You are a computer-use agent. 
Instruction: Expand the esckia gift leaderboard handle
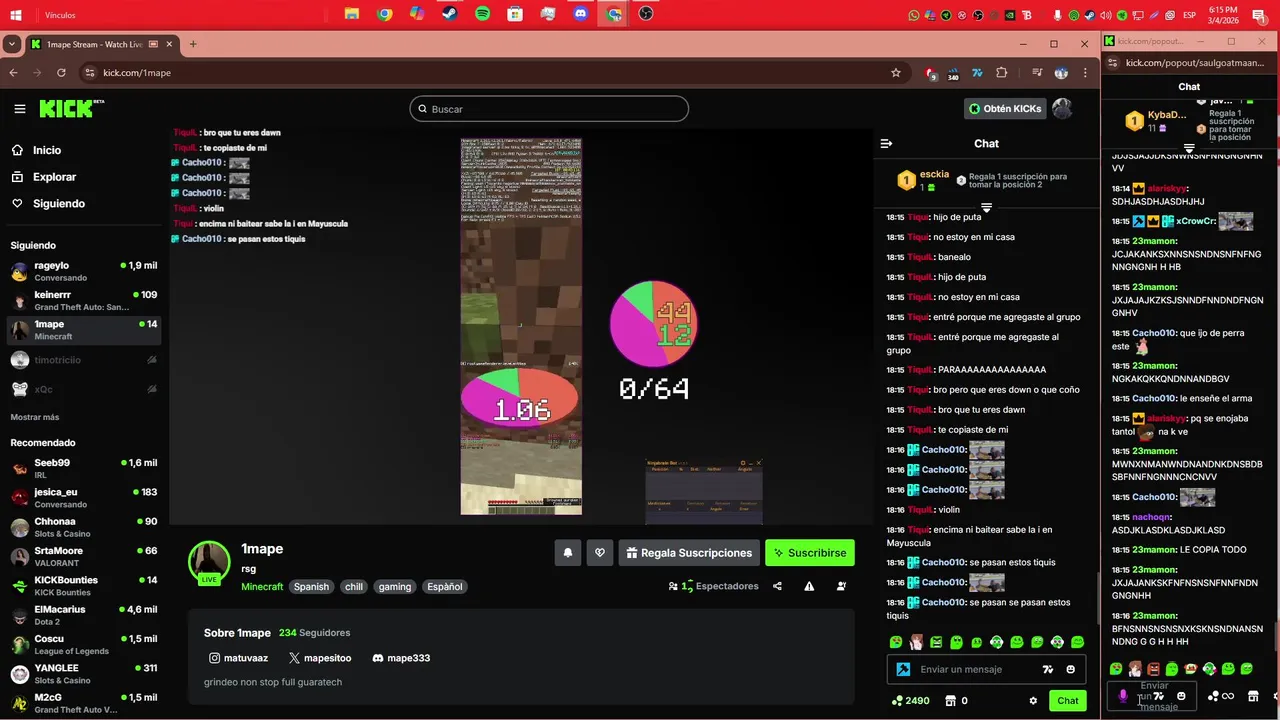tap(986, 207)
